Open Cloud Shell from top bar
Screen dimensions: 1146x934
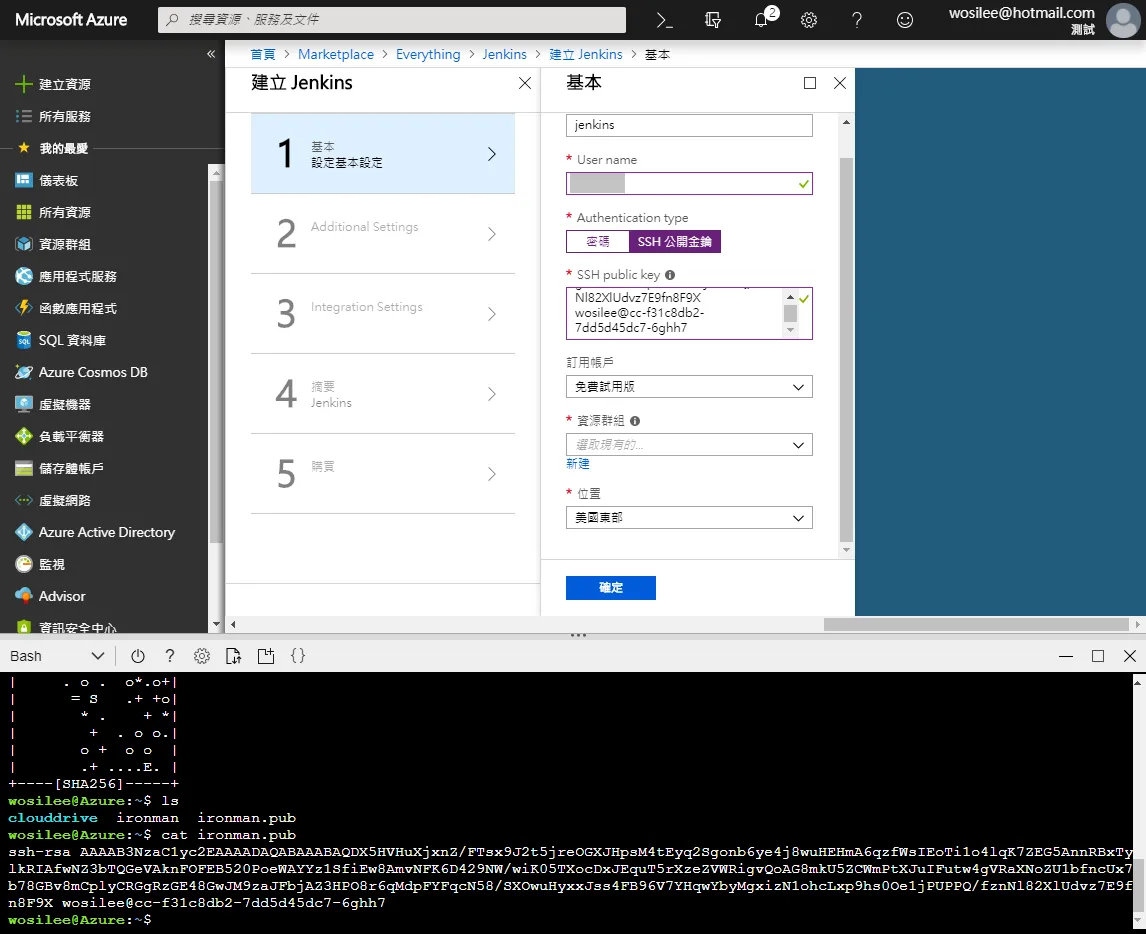[x=664, y=20]
